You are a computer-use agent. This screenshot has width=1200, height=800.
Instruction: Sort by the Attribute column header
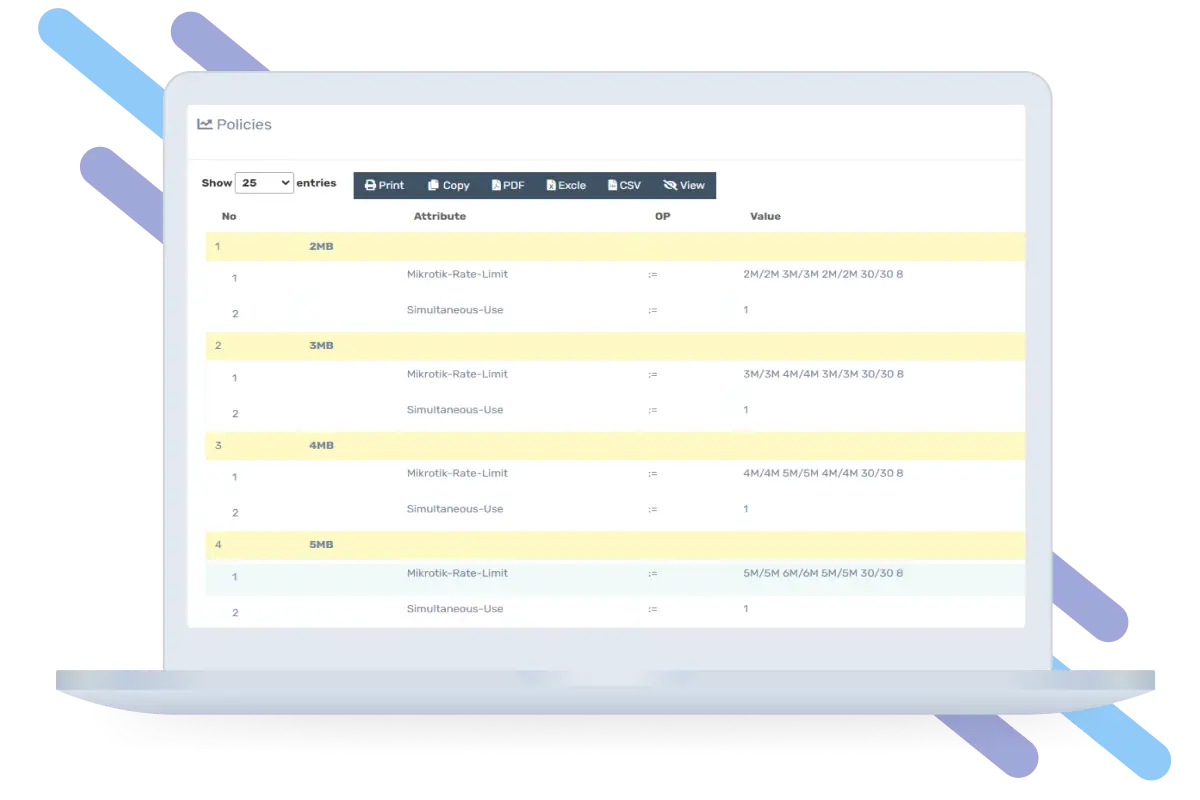(x=440, y=216)
